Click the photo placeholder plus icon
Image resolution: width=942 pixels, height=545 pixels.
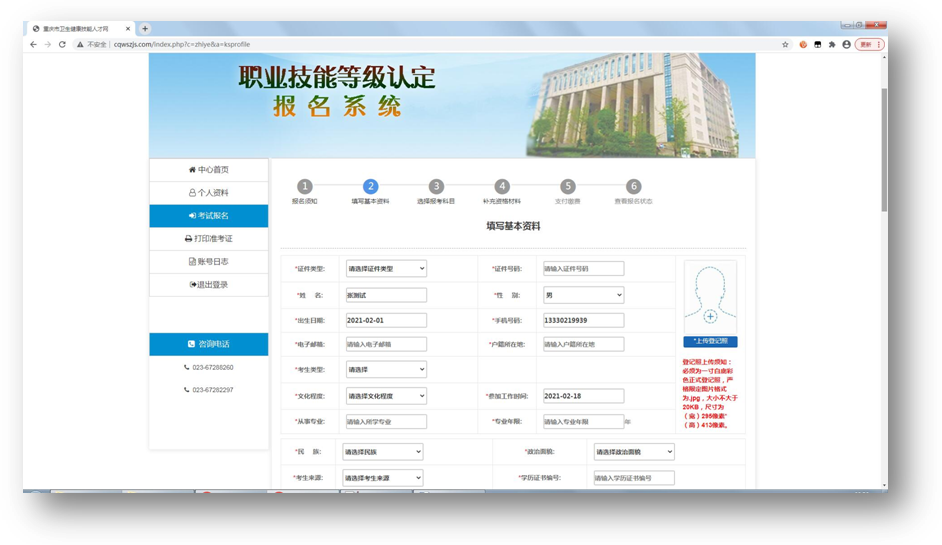pyautogui.click(x=710, y=316)
